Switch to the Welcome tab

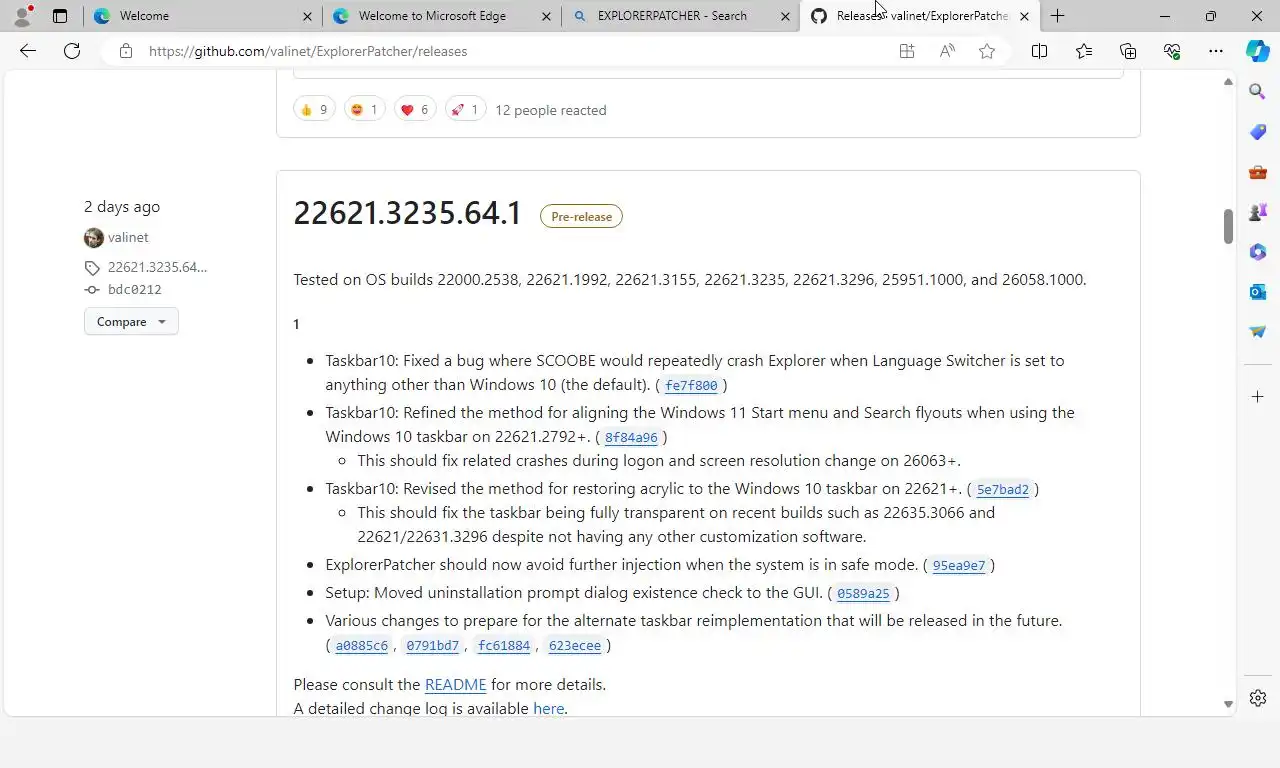200,16
